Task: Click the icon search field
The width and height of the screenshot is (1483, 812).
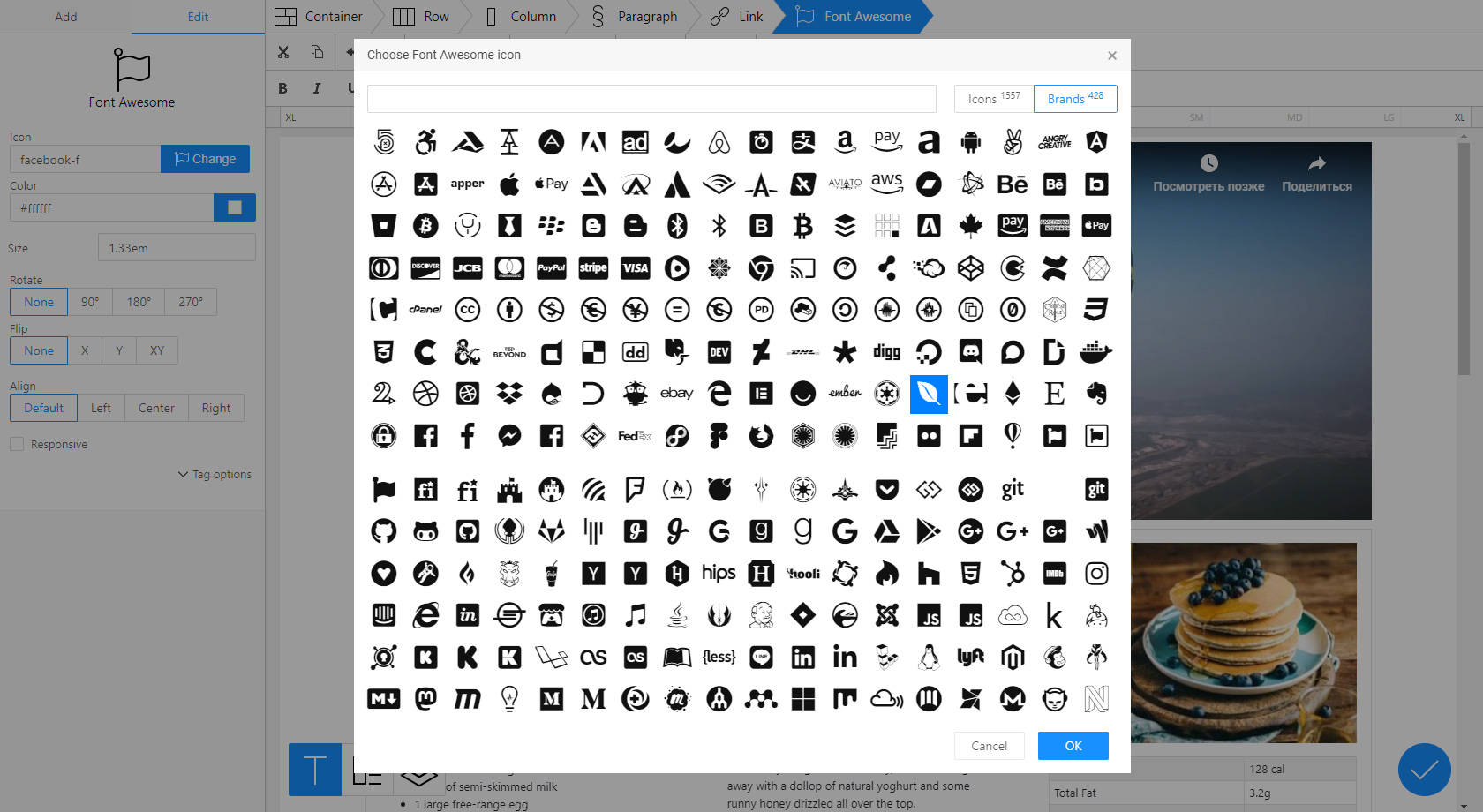Action: (651, 99)
